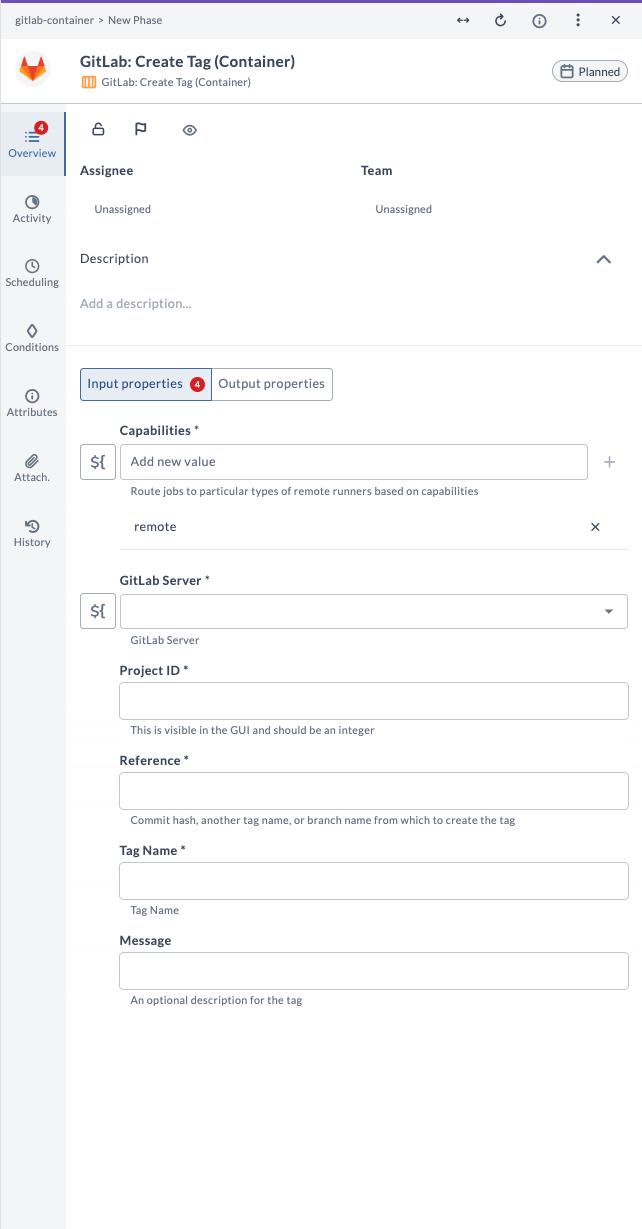Click the GitLab: Create Tag (Container) title

[187, 62]
